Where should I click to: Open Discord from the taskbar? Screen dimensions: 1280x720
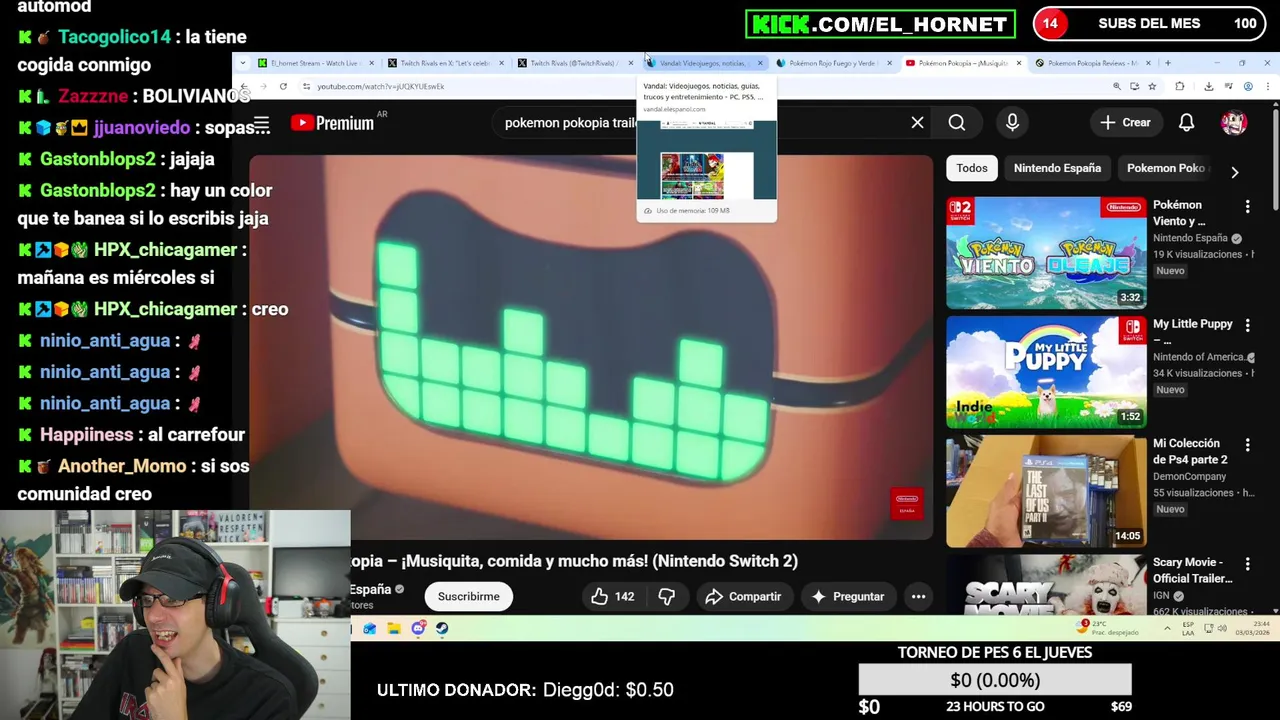(x=418, y=628)
